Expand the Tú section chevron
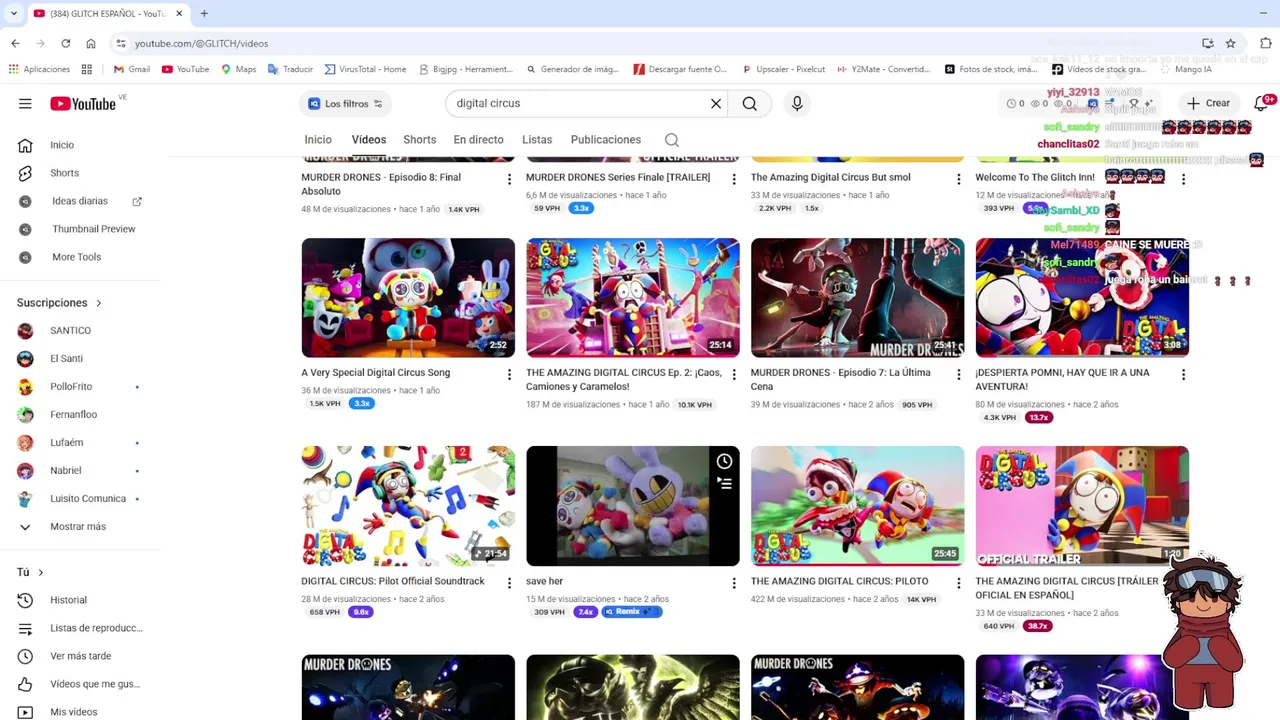 (40, 573)
